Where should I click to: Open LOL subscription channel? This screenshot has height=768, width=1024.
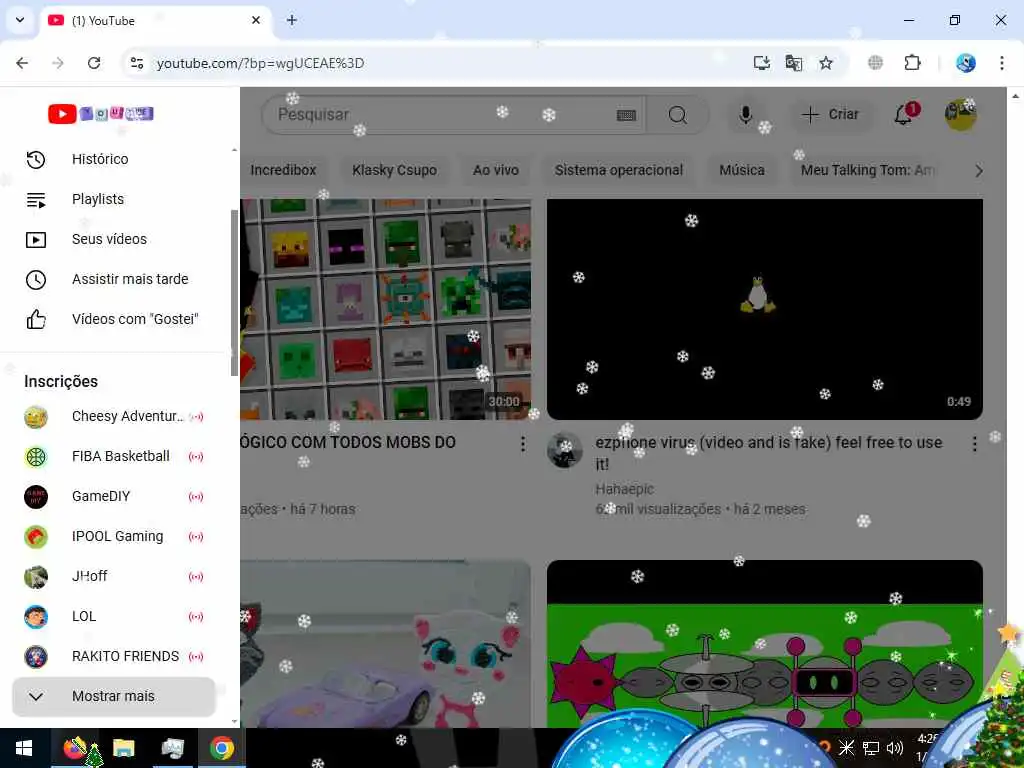click(114, 616)
